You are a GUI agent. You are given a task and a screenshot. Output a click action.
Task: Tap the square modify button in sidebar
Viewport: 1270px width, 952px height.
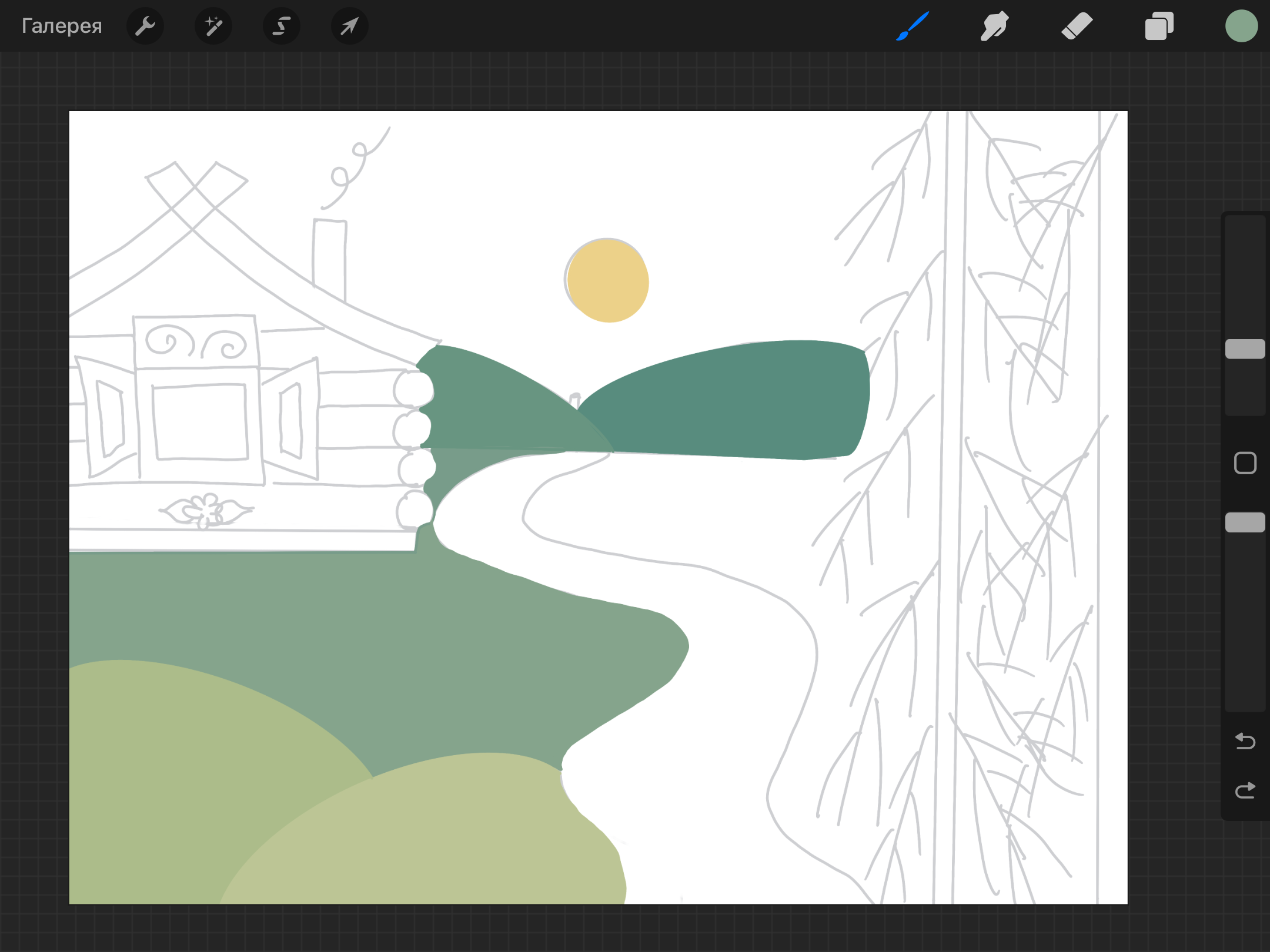click(1245, 463)
